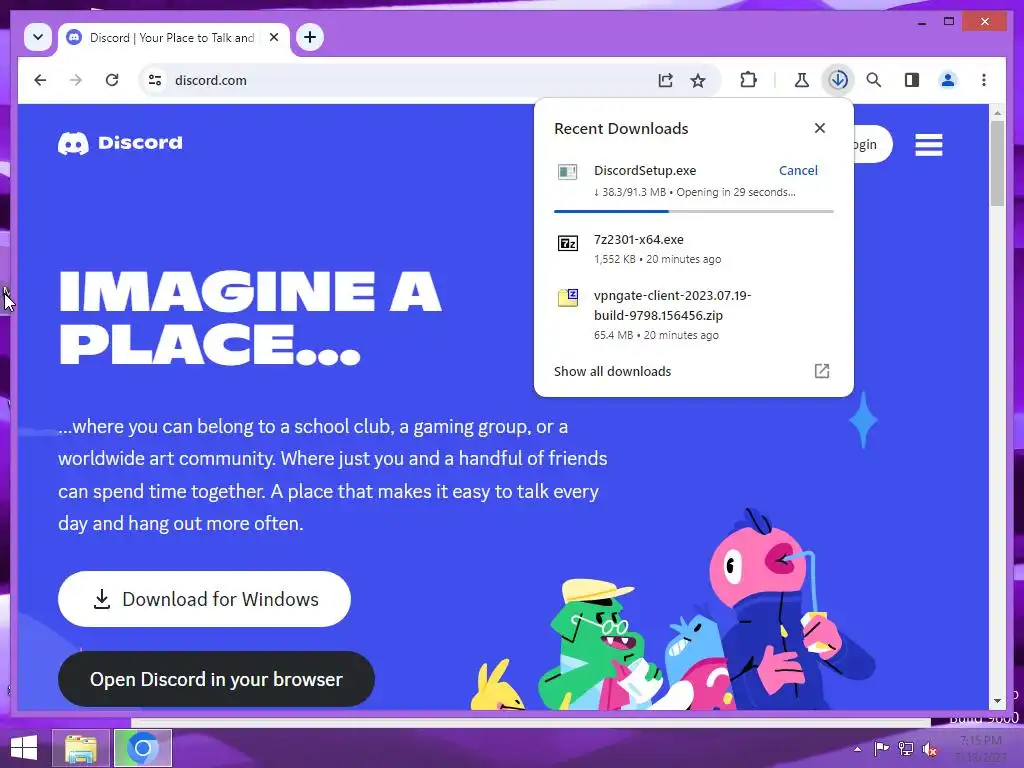This screenshot has height=768, width=1024.
Task: Open the search magnifier in toolbar
Action: tap(874, 80)
